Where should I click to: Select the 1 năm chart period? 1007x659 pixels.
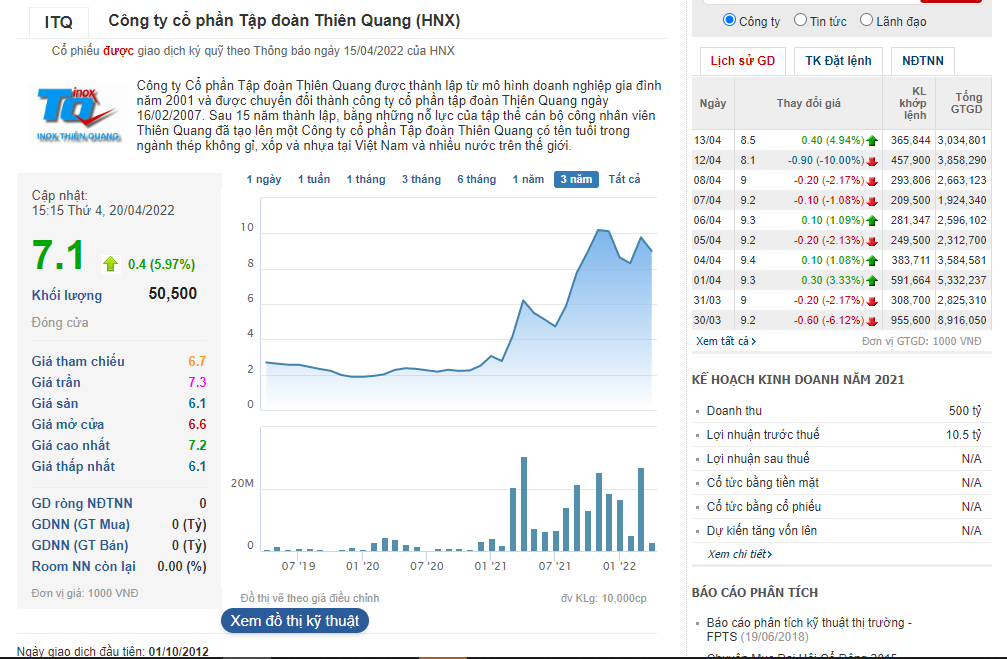(528, 179)
